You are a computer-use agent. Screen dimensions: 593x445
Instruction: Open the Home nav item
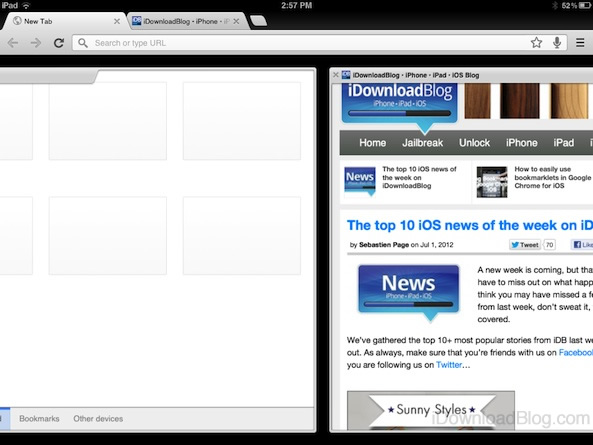coord(373,143)
